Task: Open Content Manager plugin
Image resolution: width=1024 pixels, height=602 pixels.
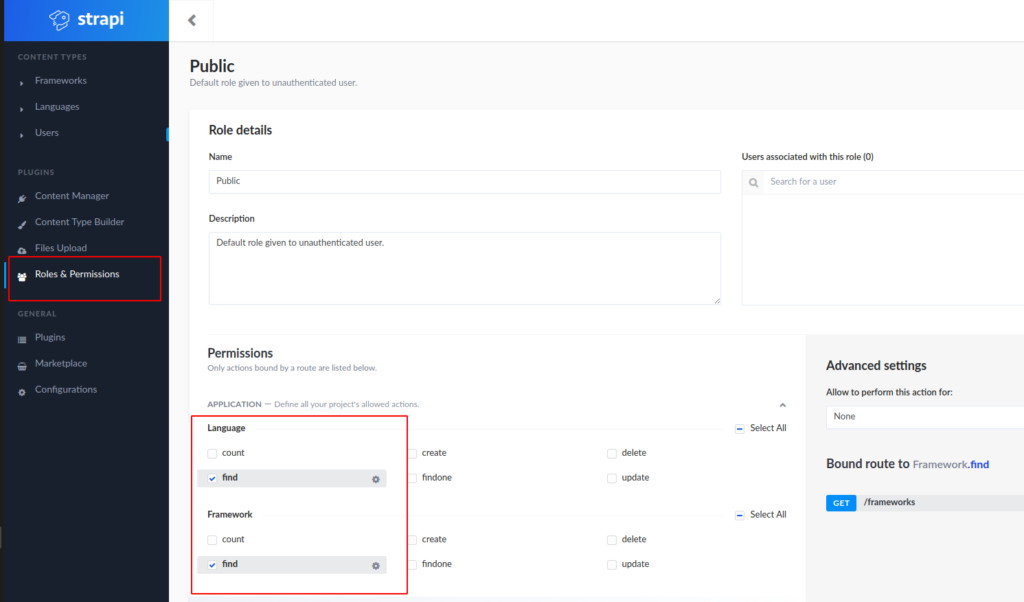Action: 72,196
